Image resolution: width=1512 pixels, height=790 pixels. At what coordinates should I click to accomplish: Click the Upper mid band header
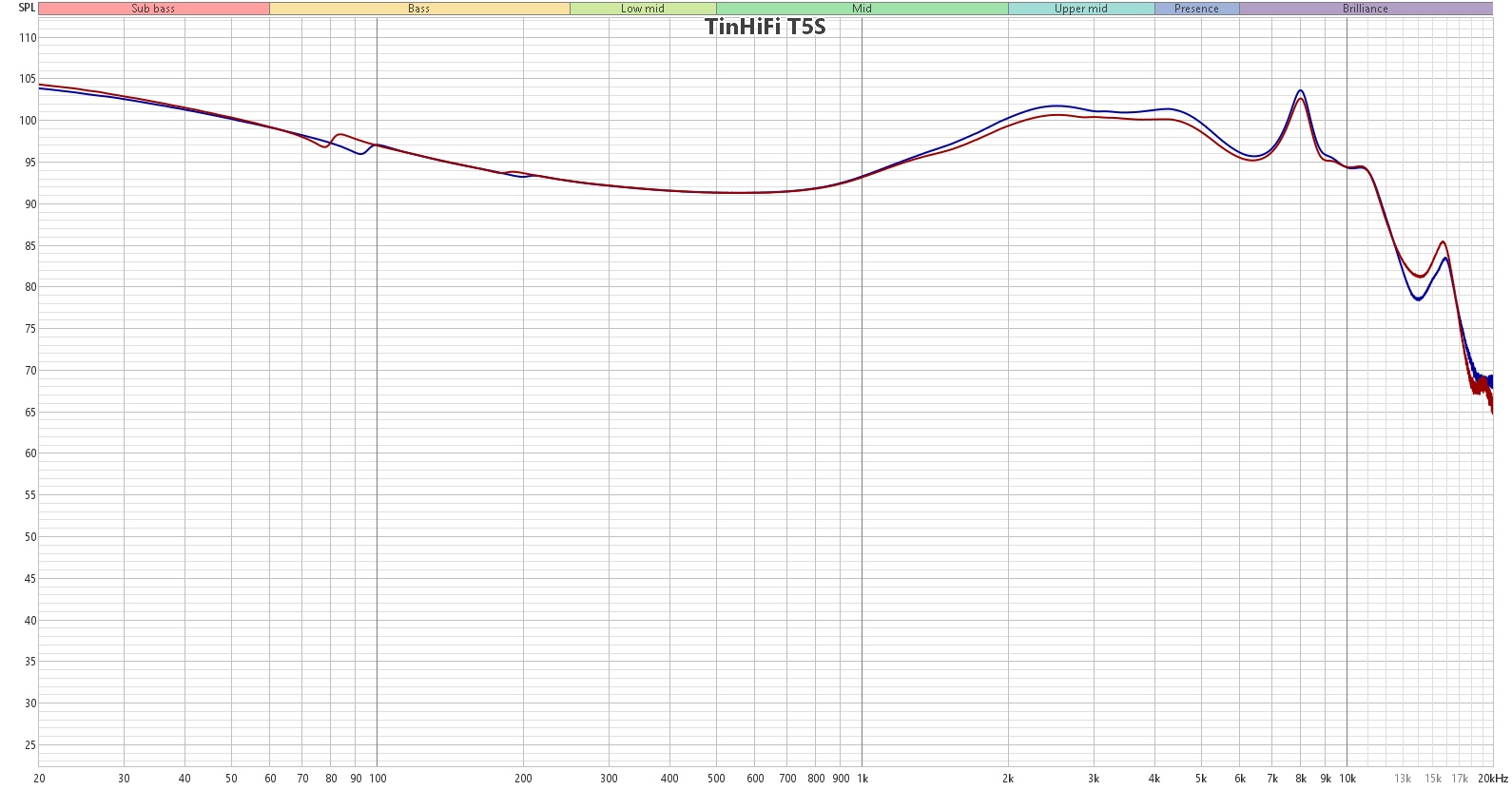pos(1081,9)
